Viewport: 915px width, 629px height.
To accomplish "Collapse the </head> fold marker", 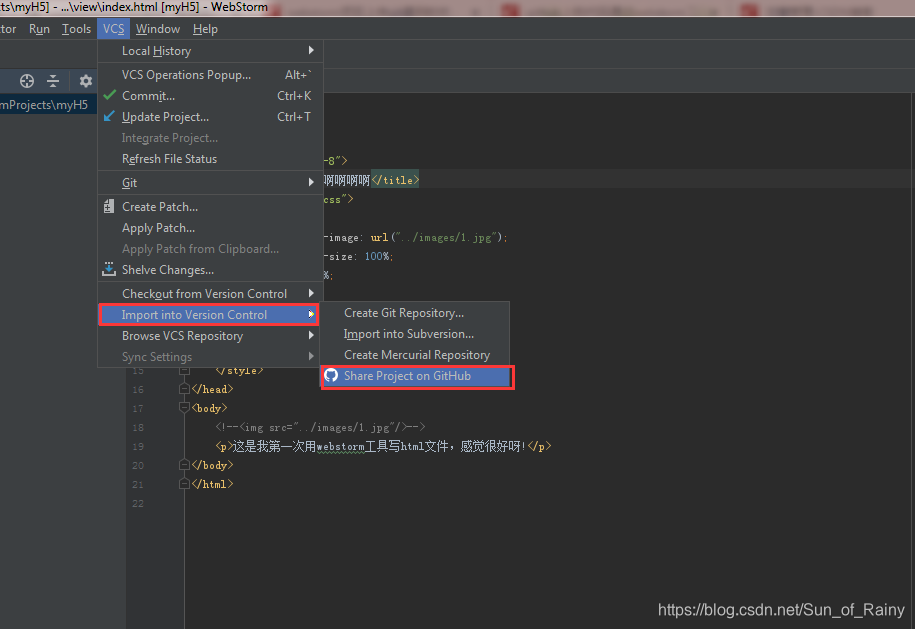I will coord(184,389).
